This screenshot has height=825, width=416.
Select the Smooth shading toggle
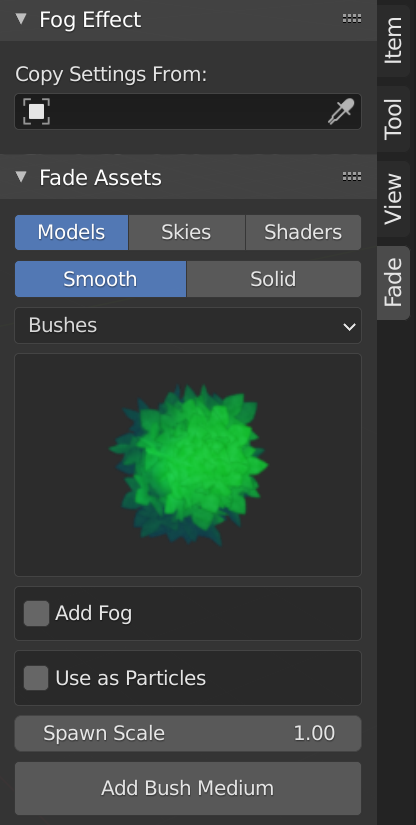tap(100, 279)
